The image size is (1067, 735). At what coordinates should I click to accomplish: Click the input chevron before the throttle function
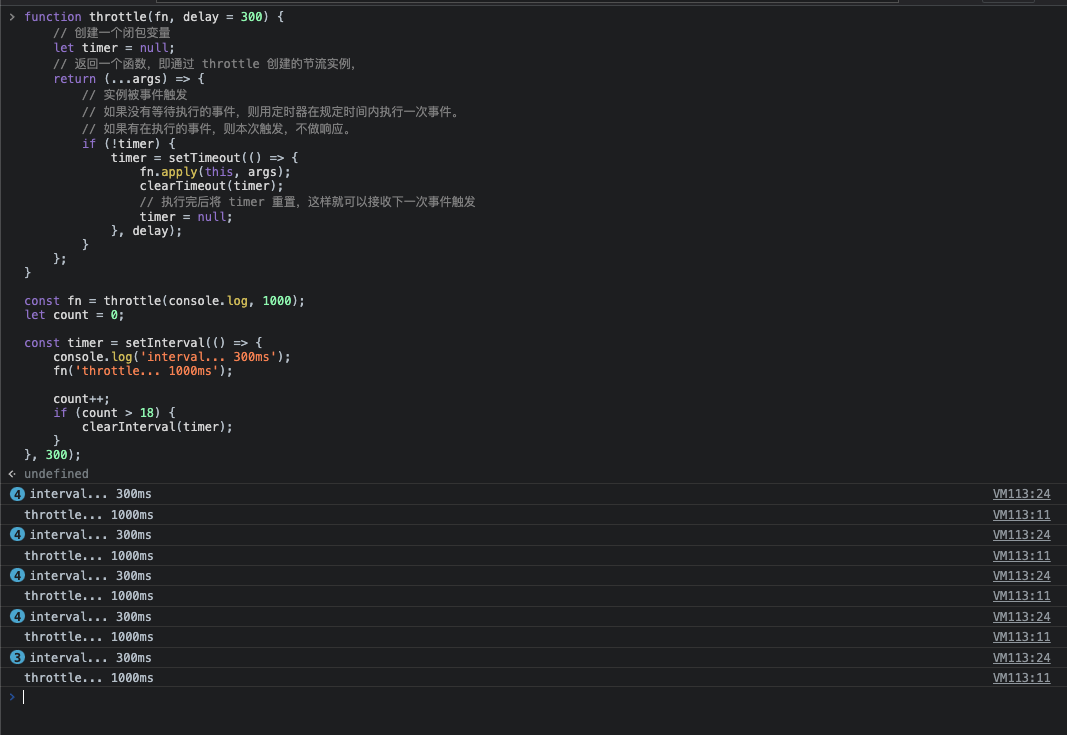12,17
